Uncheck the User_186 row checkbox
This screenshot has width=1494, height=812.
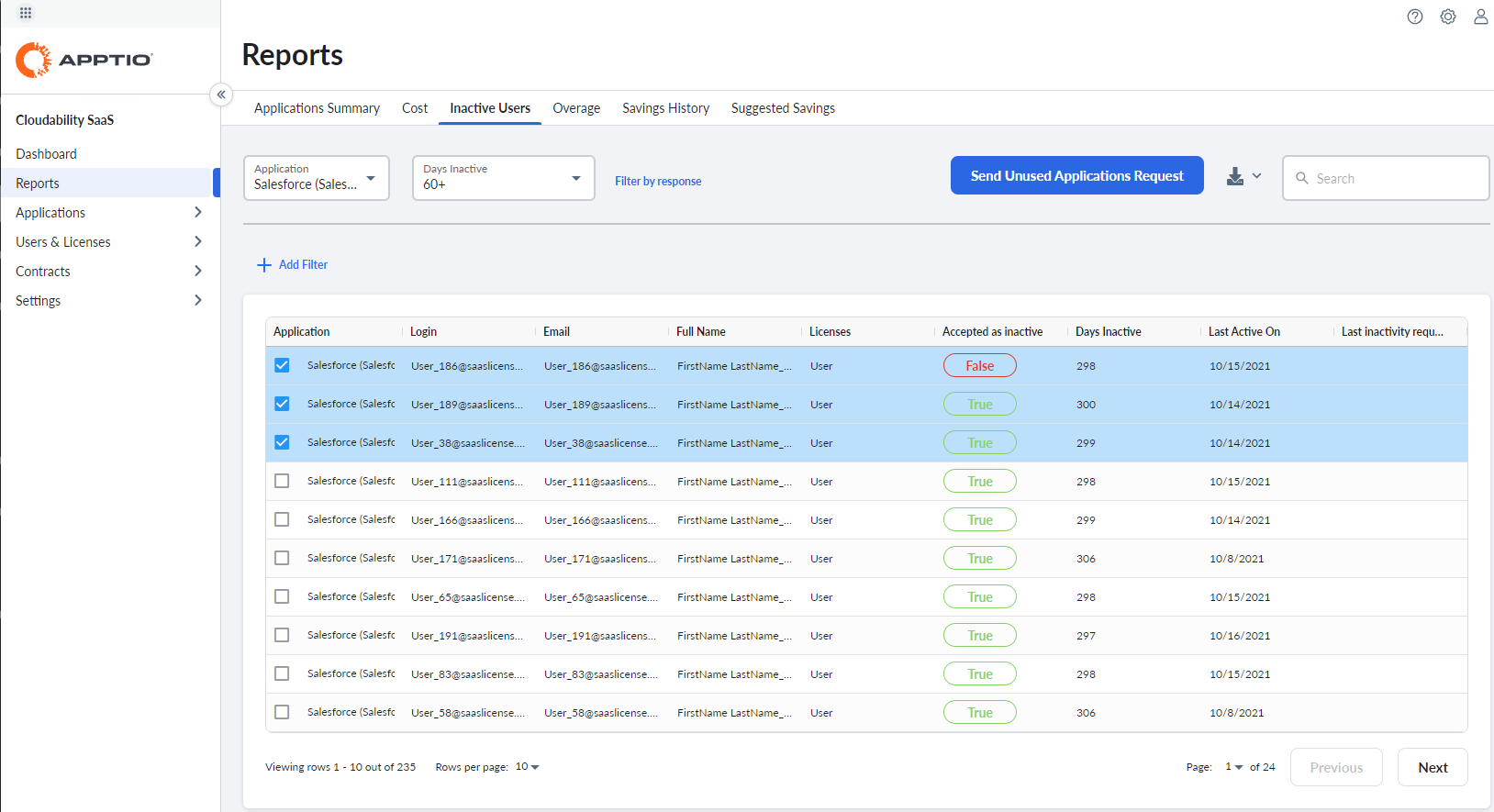(282, 365)
